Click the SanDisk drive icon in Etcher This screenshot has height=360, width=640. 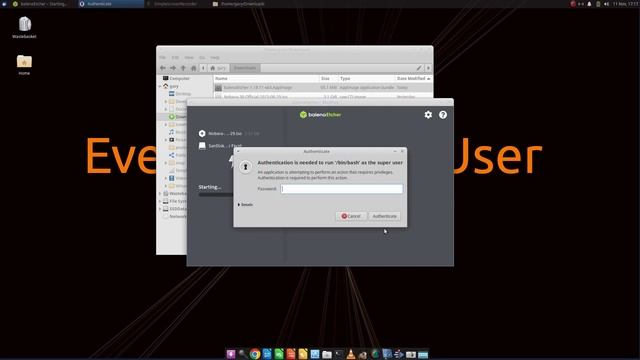point(202,145)
